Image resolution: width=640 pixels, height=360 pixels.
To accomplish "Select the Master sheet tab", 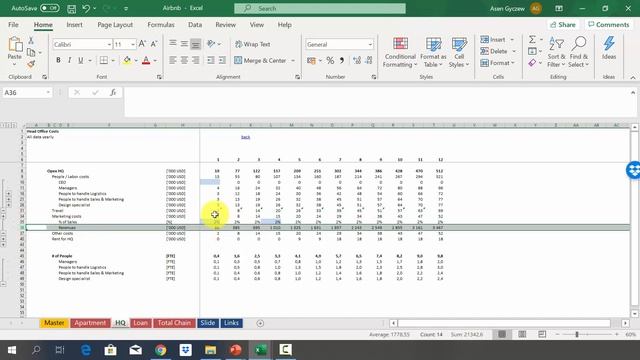I will (54, 323).
